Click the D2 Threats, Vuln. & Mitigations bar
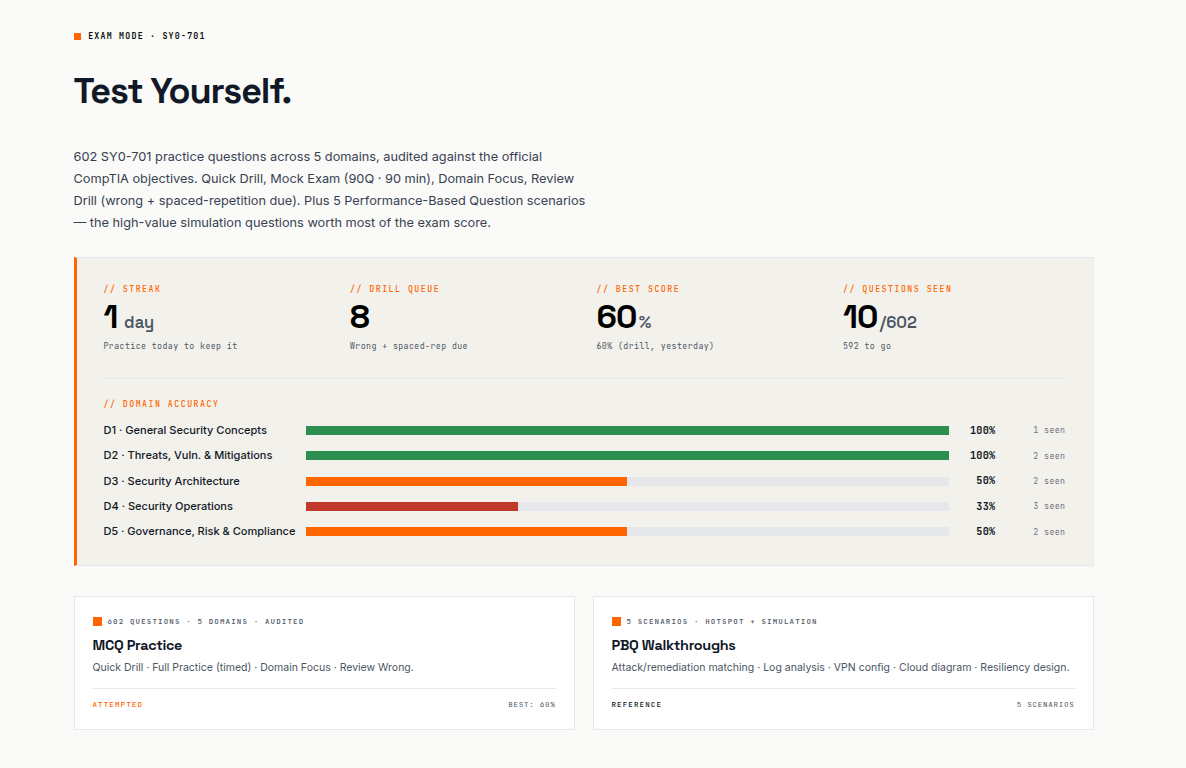This screenshot has width=1186, height=768. point(627,456)
